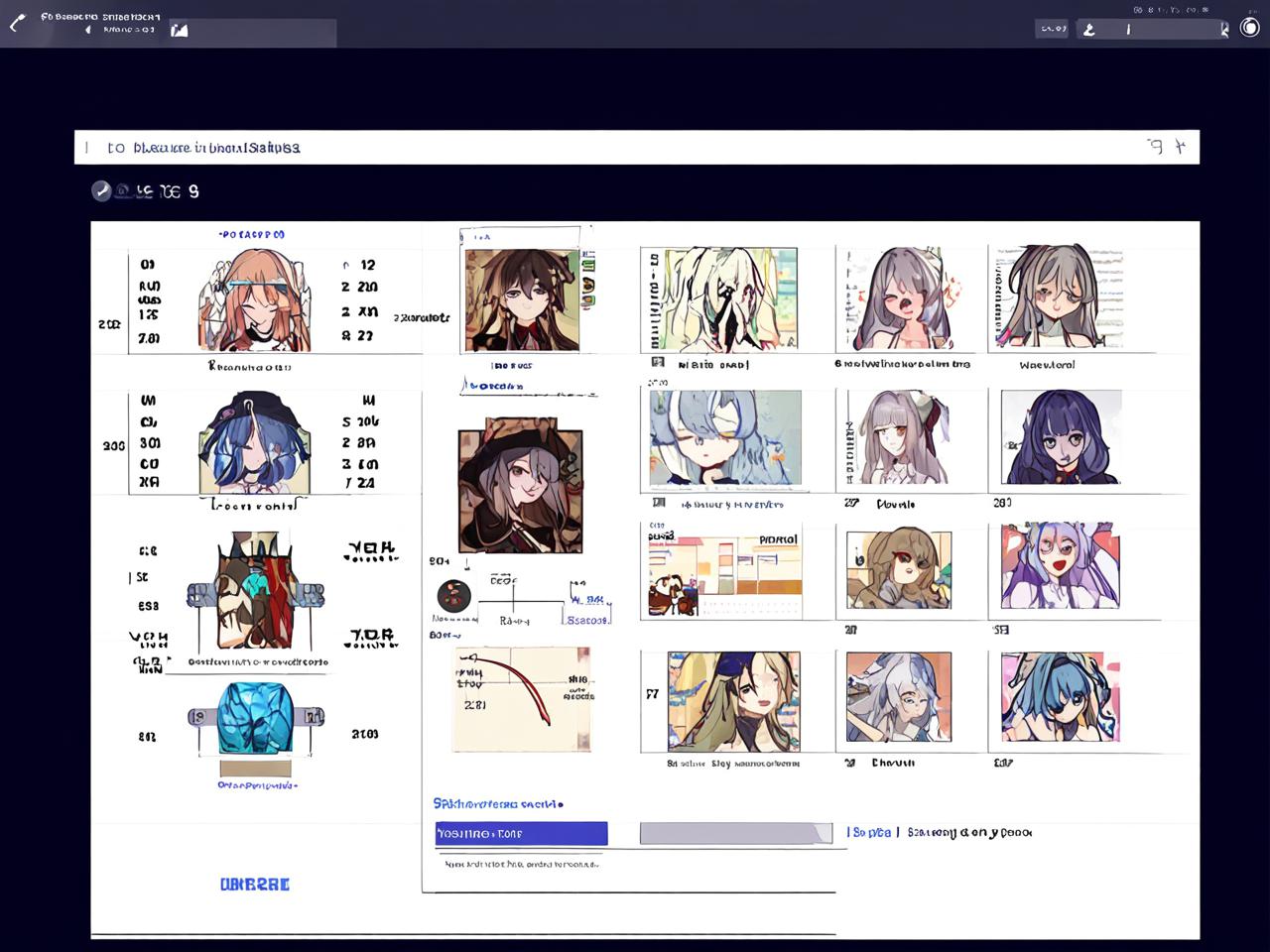Screen dimensions: 1270x952
Task: Click the blue heading link above the blue button
Action: (x=498, y=804)
